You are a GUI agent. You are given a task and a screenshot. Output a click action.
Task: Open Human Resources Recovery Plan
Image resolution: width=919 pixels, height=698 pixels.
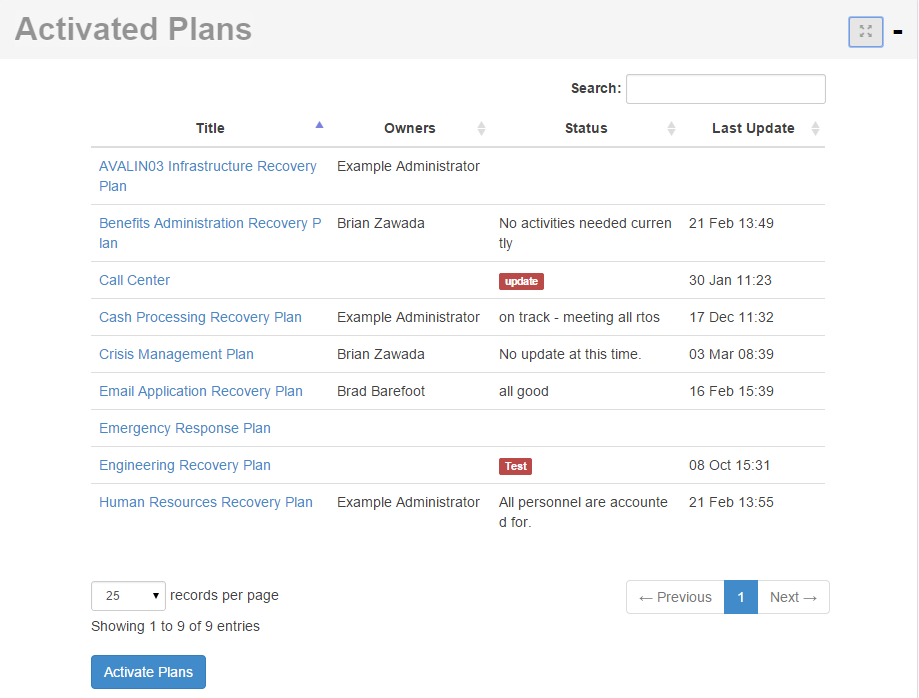[206, 502]
